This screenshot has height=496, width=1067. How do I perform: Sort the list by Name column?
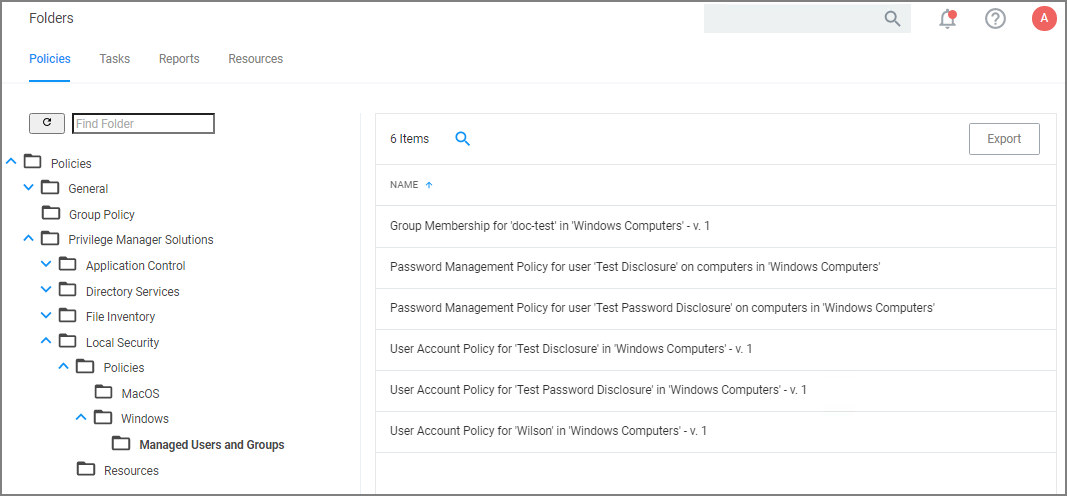pos(405,185)
